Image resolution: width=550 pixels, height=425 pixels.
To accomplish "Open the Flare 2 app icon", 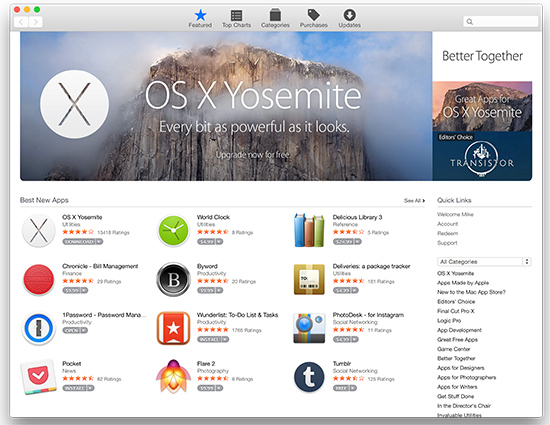I will [173, 377].
